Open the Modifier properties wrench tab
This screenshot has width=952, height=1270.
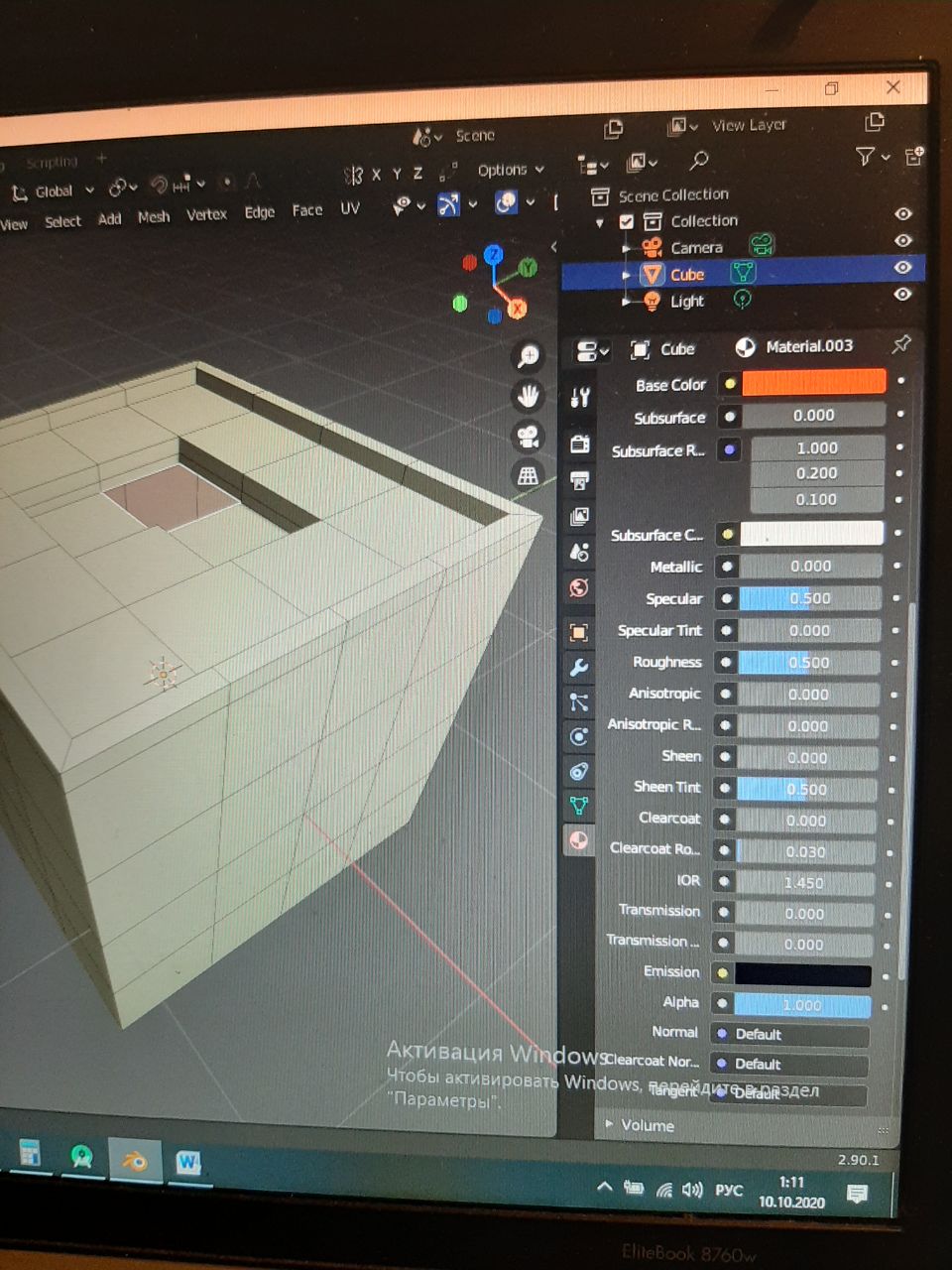click(x=579, y=667)
